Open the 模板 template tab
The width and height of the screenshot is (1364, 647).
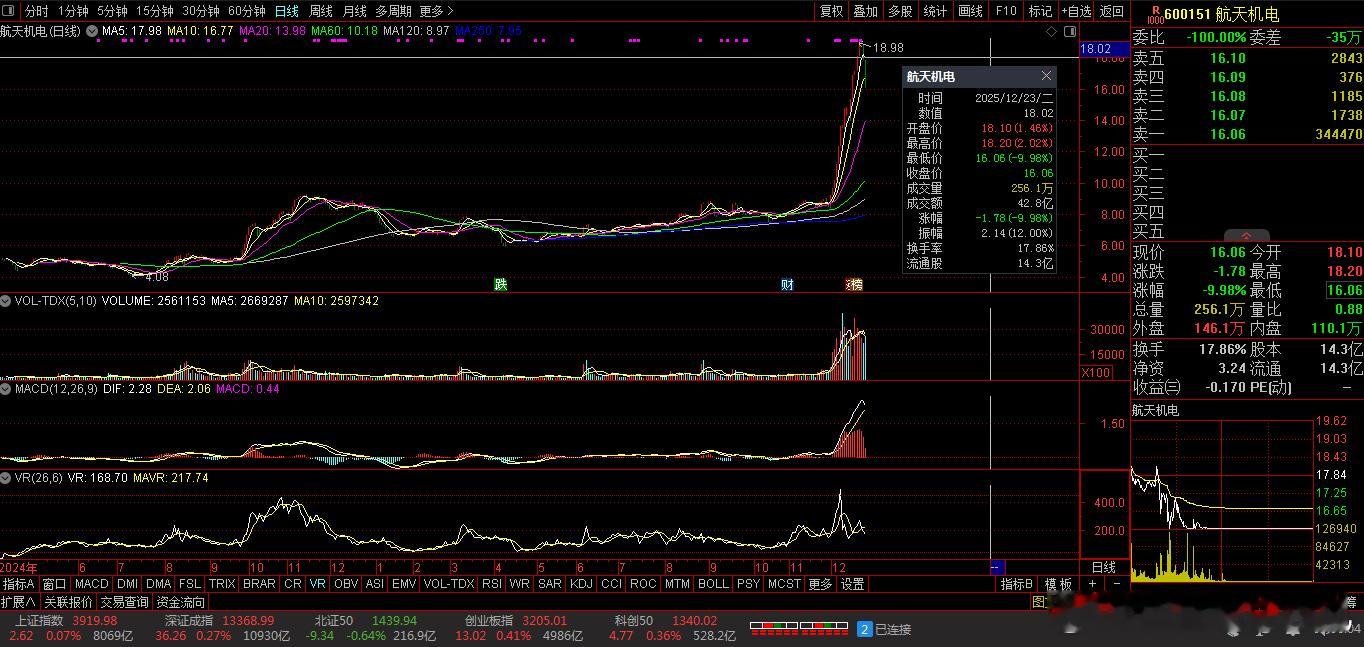1058,584
